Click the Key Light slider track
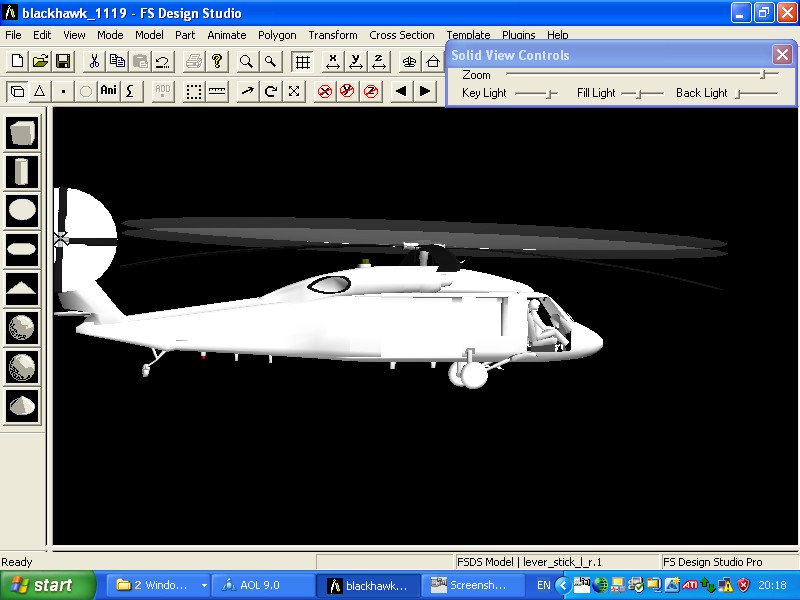Viewport: 800px width, 600px height. pos(537,93)
